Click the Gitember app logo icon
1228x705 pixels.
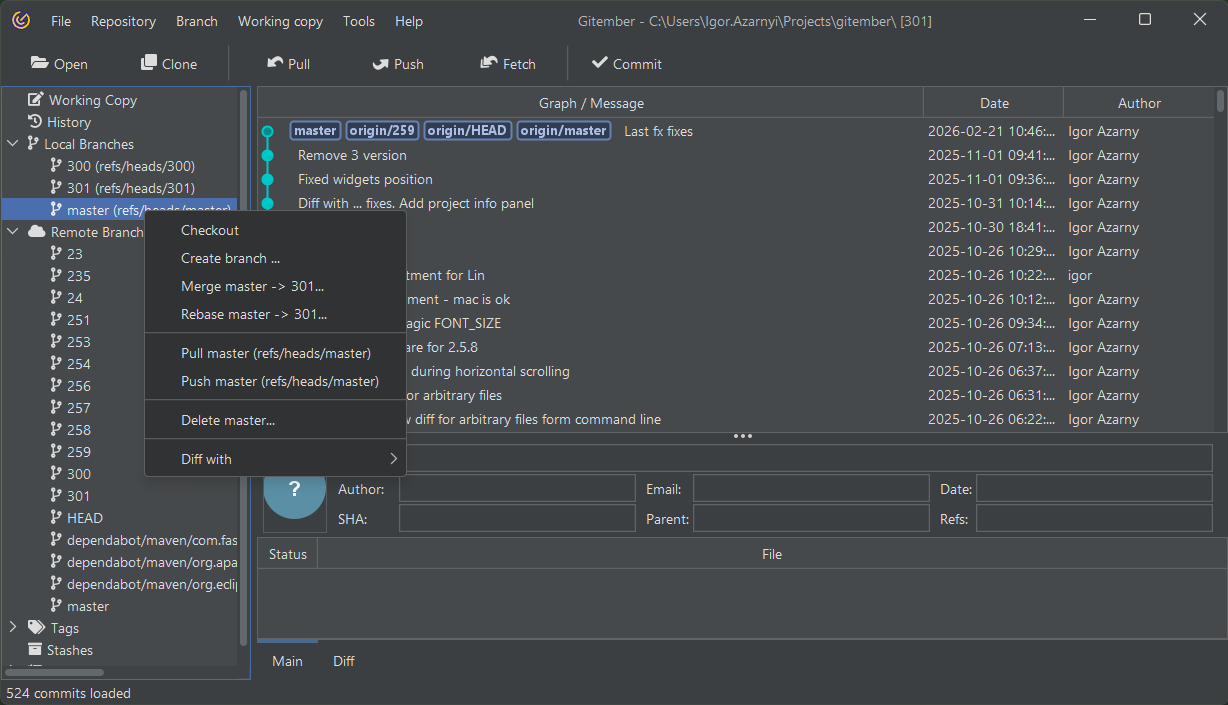point(21,21)
